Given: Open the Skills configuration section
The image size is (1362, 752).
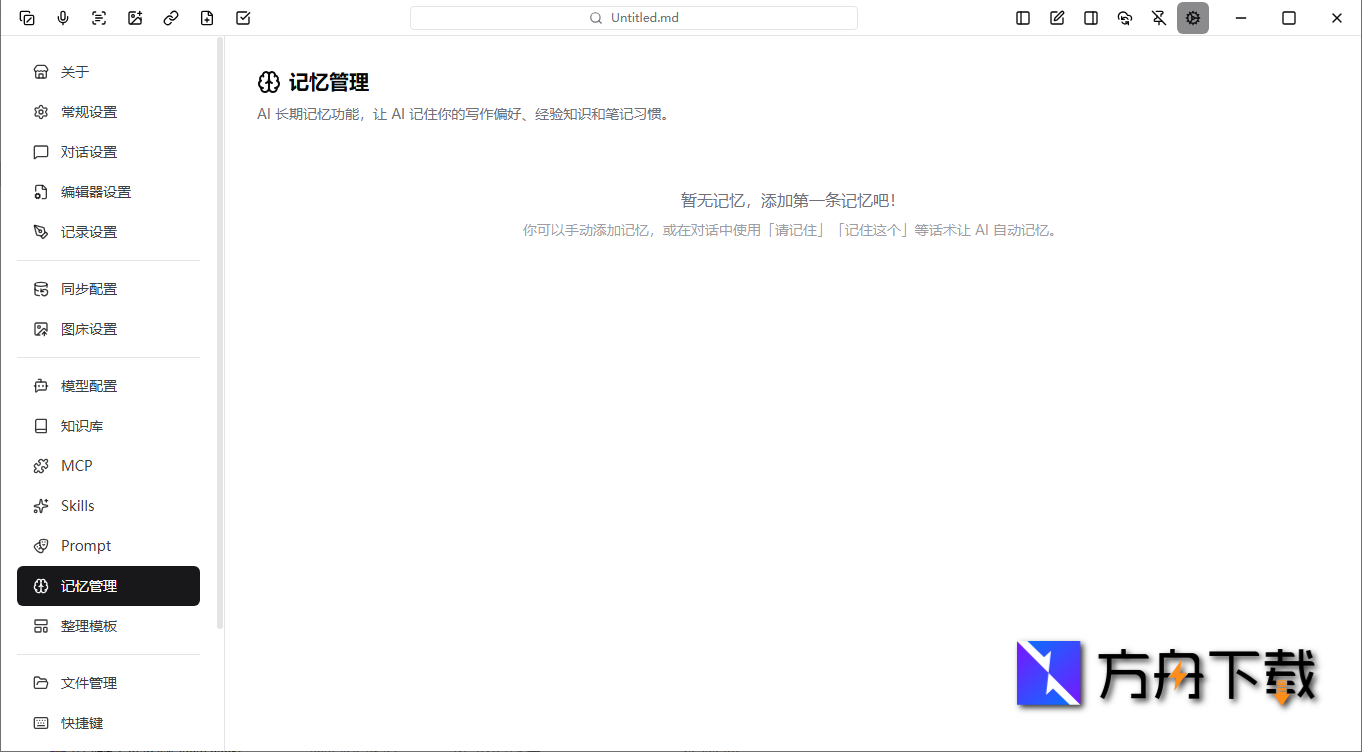Looking at the screenshot, I should click(x=77, y=505).
